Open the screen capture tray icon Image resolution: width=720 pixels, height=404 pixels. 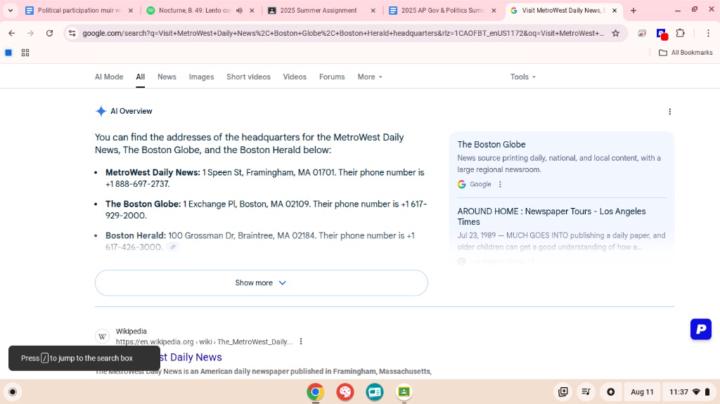(563, 392)
